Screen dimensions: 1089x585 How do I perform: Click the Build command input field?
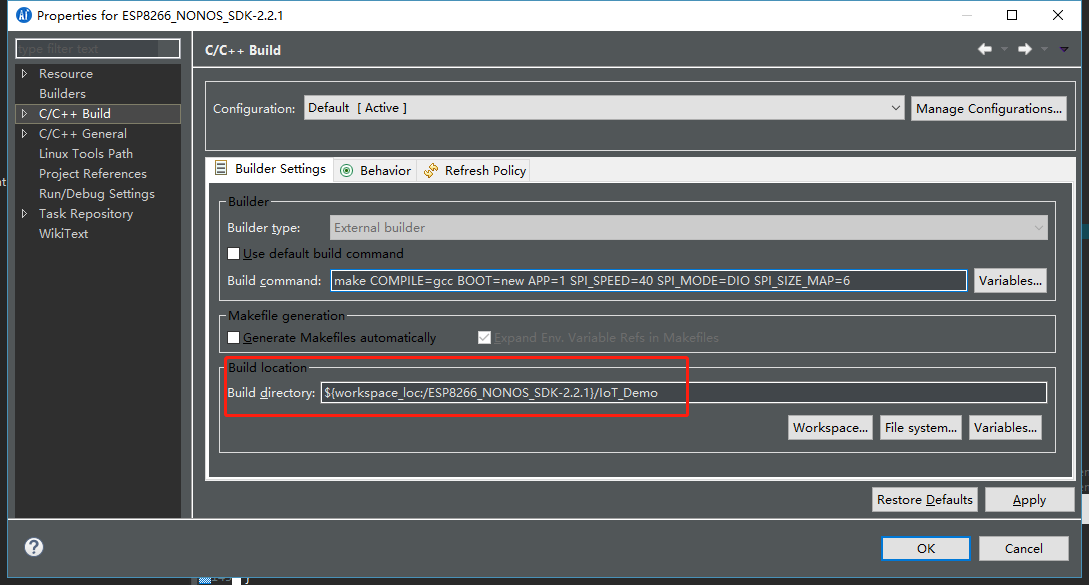coord(649,281)
